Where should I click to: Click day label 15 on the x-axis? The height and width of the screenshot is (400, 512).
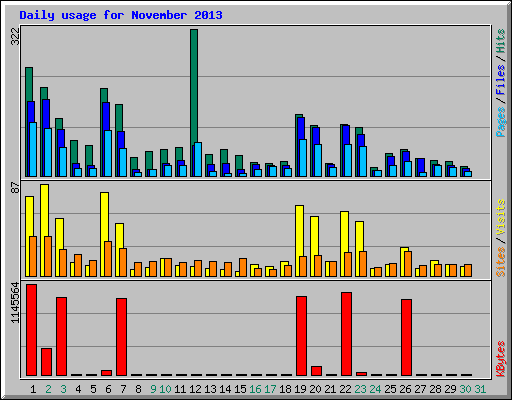[x=240, y=389]
